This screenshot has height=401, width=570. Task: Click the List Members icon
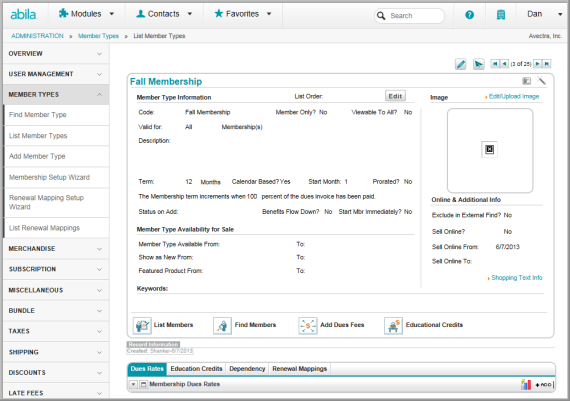click(x=142, y=325)
